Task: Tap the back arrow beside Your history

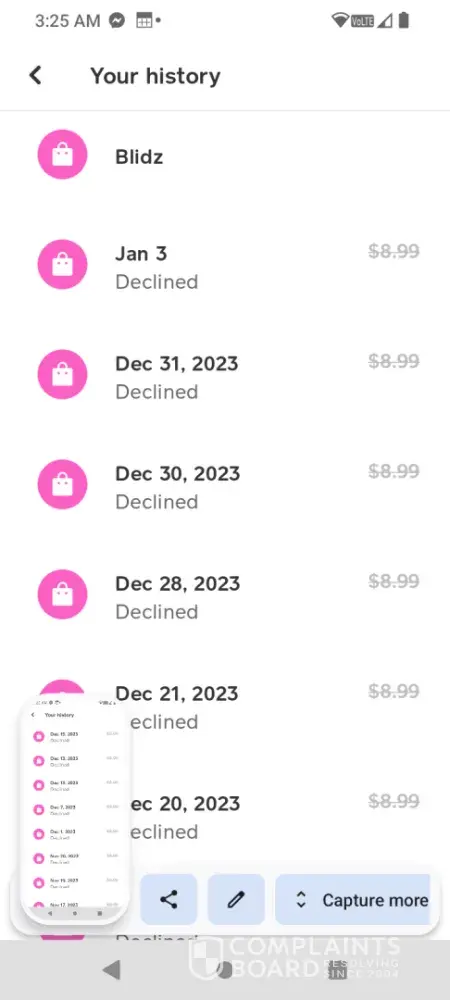Action: point(35,75)
